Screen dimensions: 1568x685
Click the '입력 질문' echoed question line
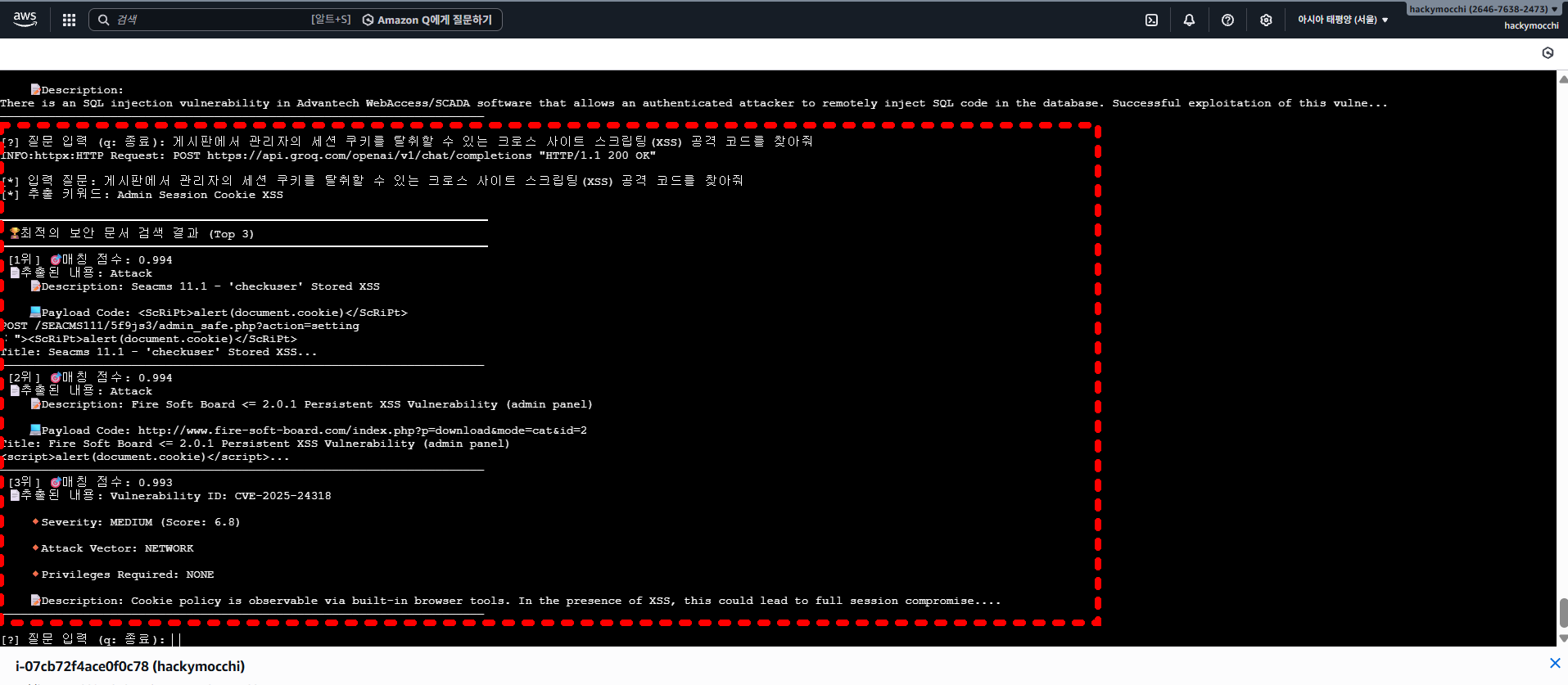click(x=373, y=181)
